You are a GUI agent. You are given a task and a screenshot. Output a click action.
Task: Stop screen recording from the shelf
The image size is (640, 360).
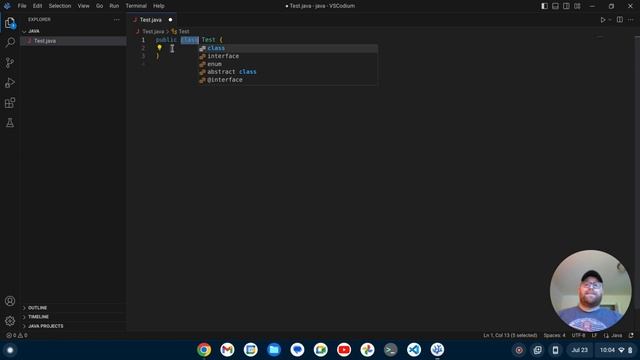tap(519, 350)
